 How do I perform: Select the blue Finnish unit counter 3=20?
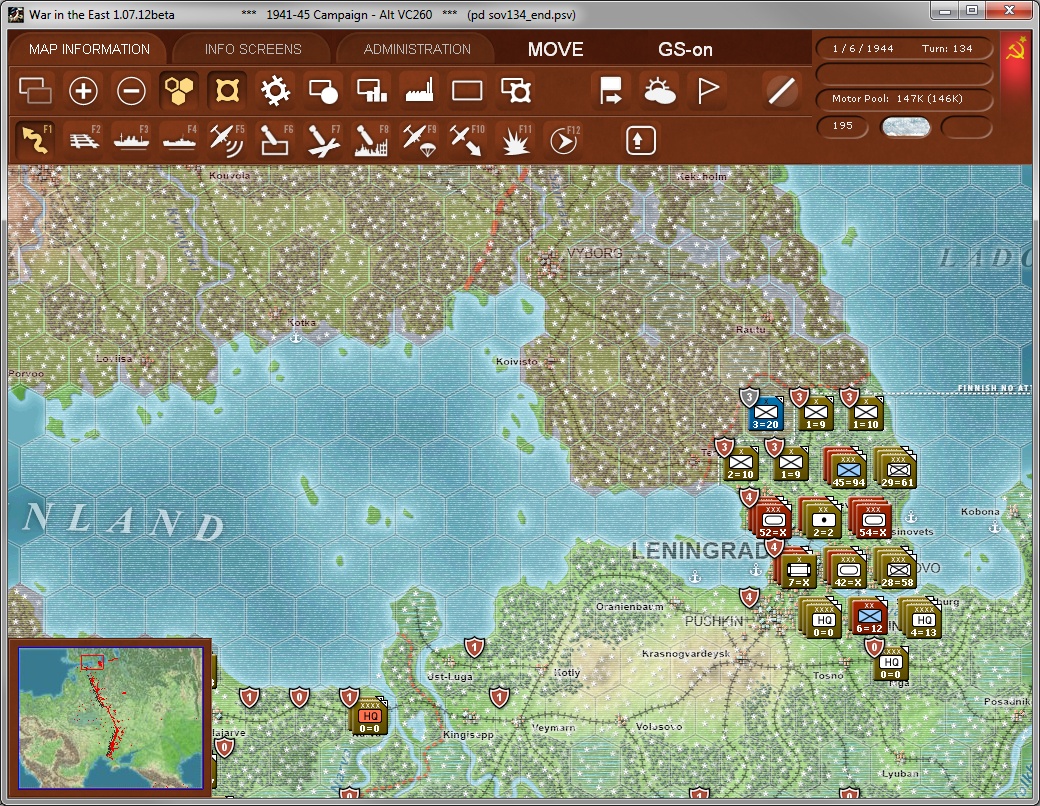point(766,414)
